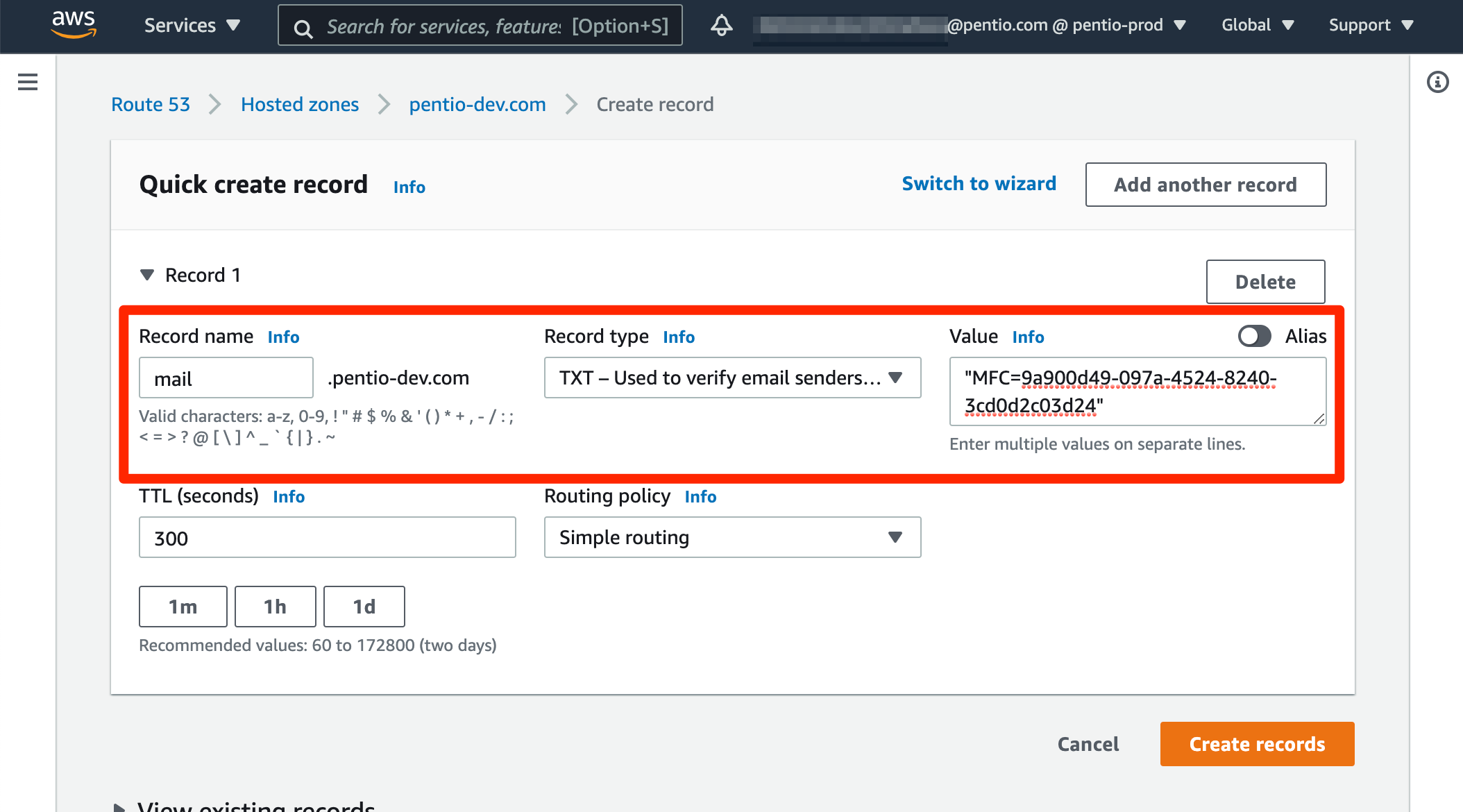1463x812 pixels.
Task: Cancel record creation
Action: click(1088, 744)
